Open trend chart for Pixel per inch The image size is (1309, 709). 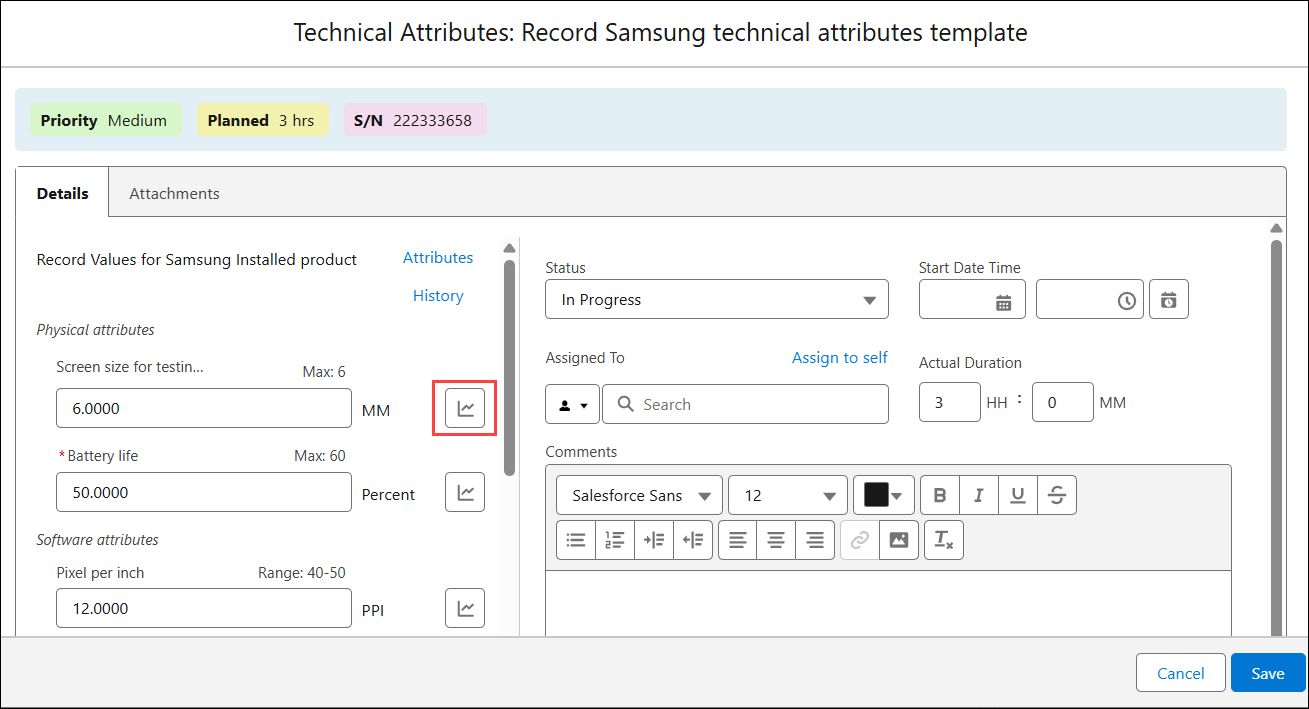465,608
